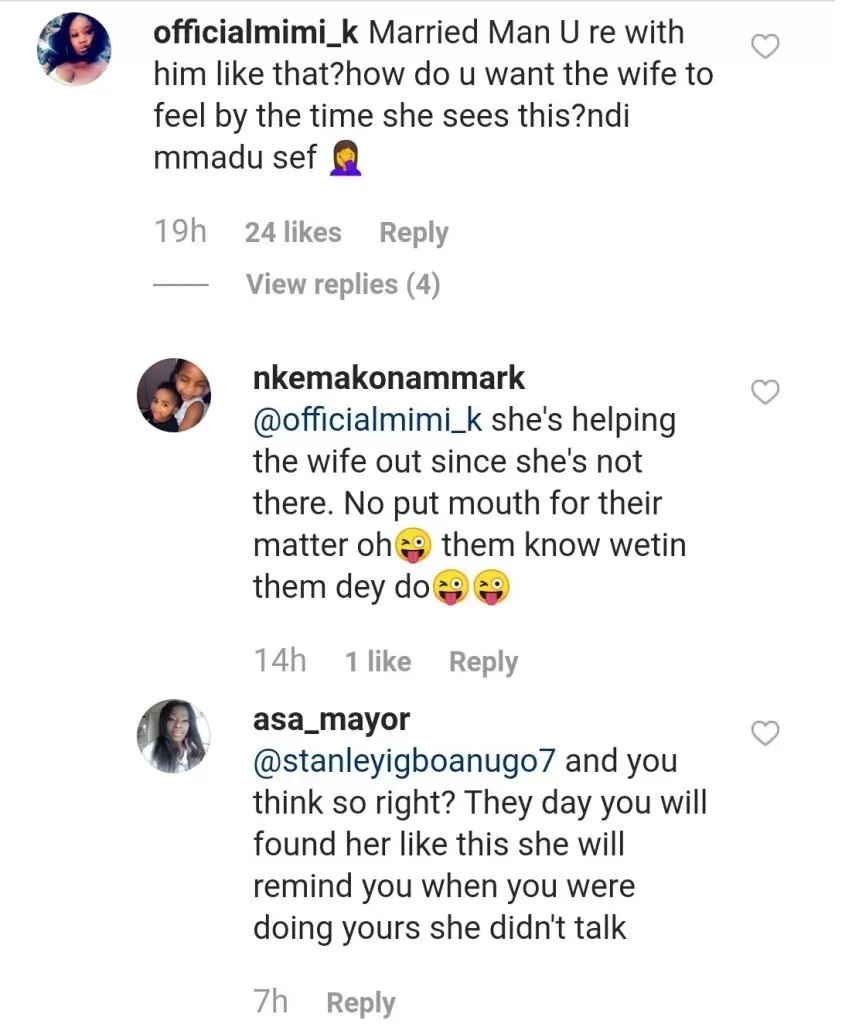
Task: Open nkemakonammark's profile avatar
Action: [174, 395]
